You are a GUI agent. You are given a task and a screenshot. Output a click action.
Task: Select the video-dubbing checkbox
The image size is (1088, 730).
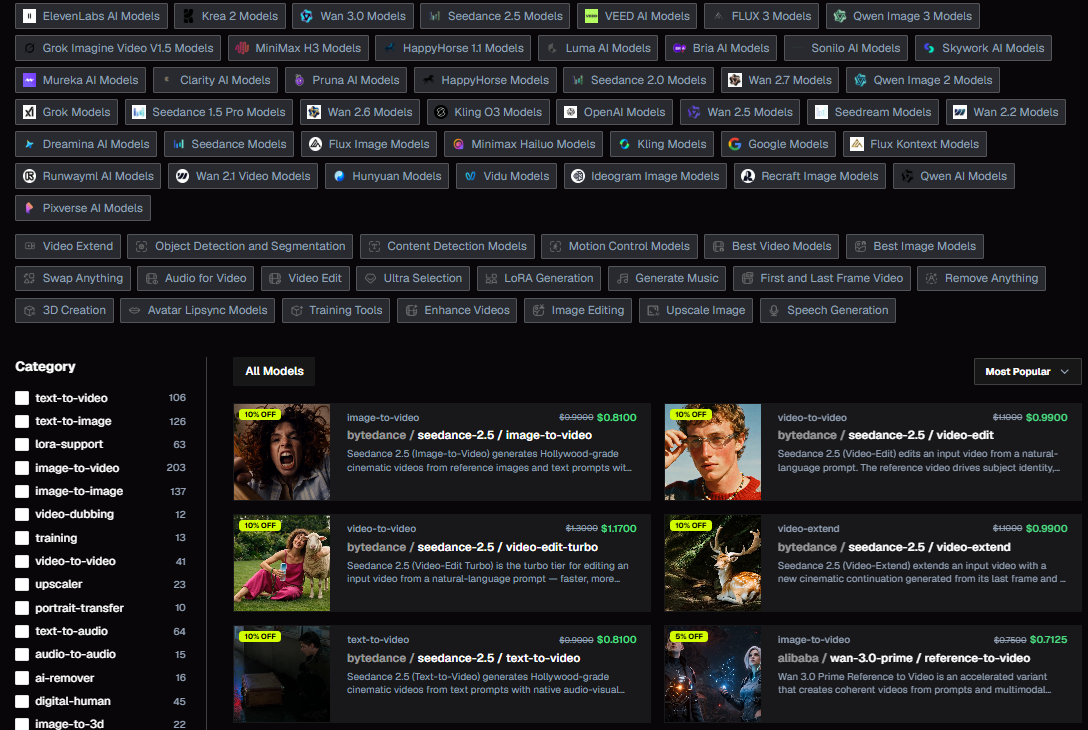tap(22, 514)
